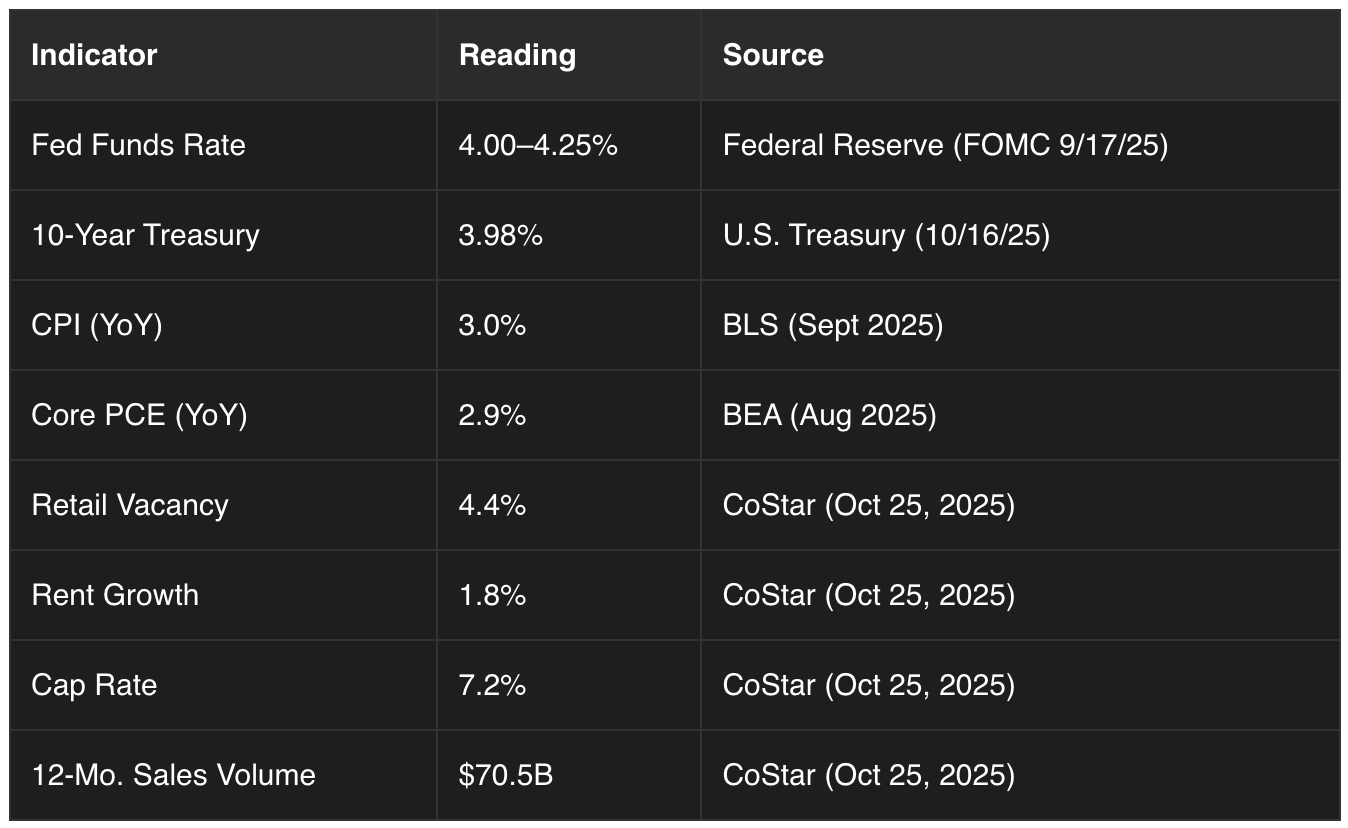Viewport: 1348px width, 828px height.
Task: Click the 10-Year Treasury indicator
Action: [145, 235]
